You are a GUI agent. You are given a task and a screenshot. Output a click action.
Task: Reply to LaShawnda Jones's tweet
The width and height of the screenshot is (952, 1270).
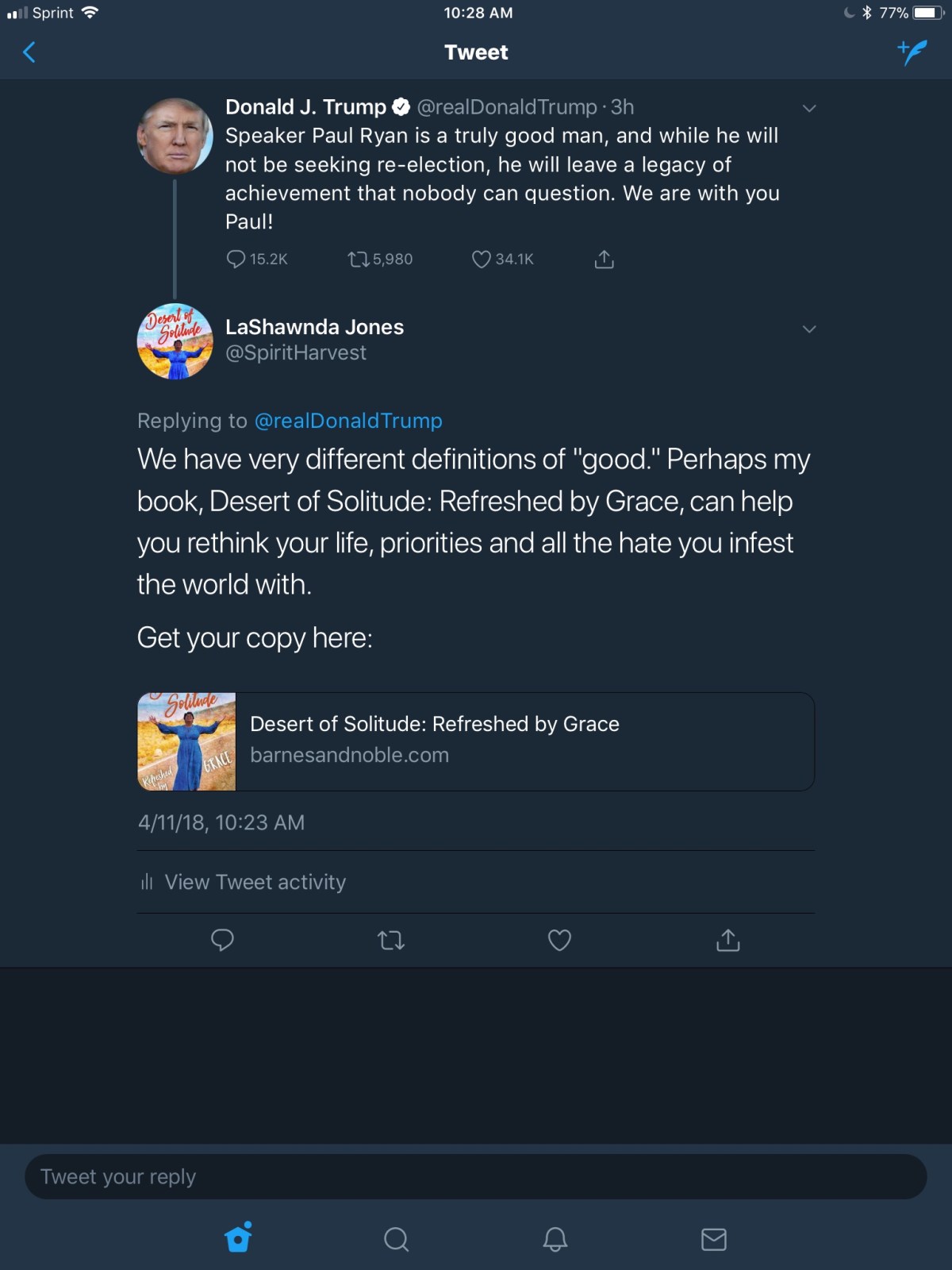point(222,940)
